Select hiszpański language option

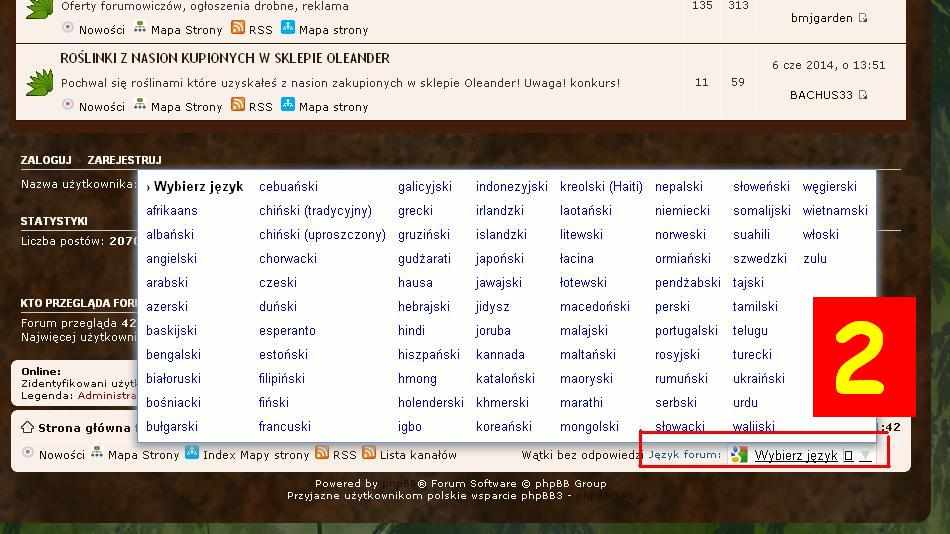point(428,354)
